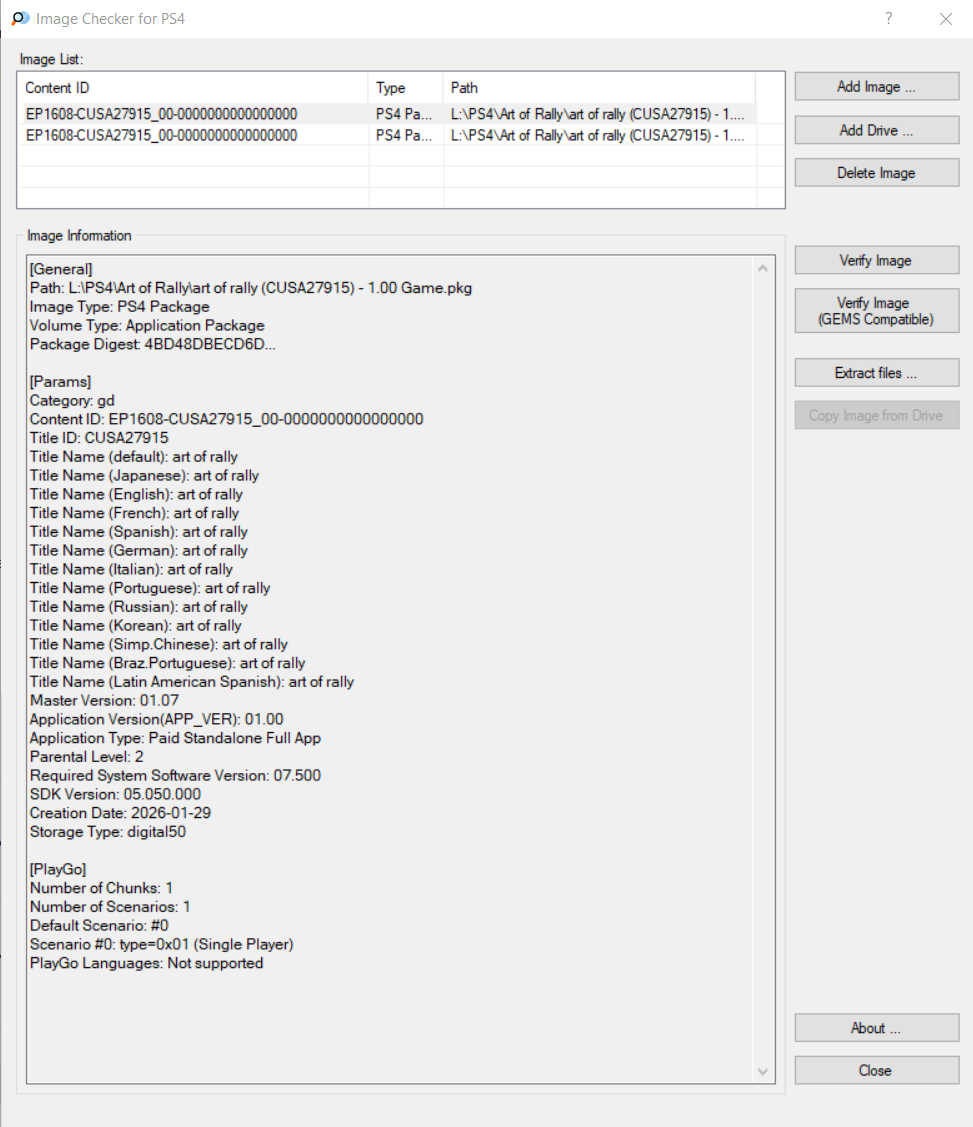Screen dimensions: 973x1127
Task: Run Verify Image (GEMS Compatible)
Action: pos(876,311)
